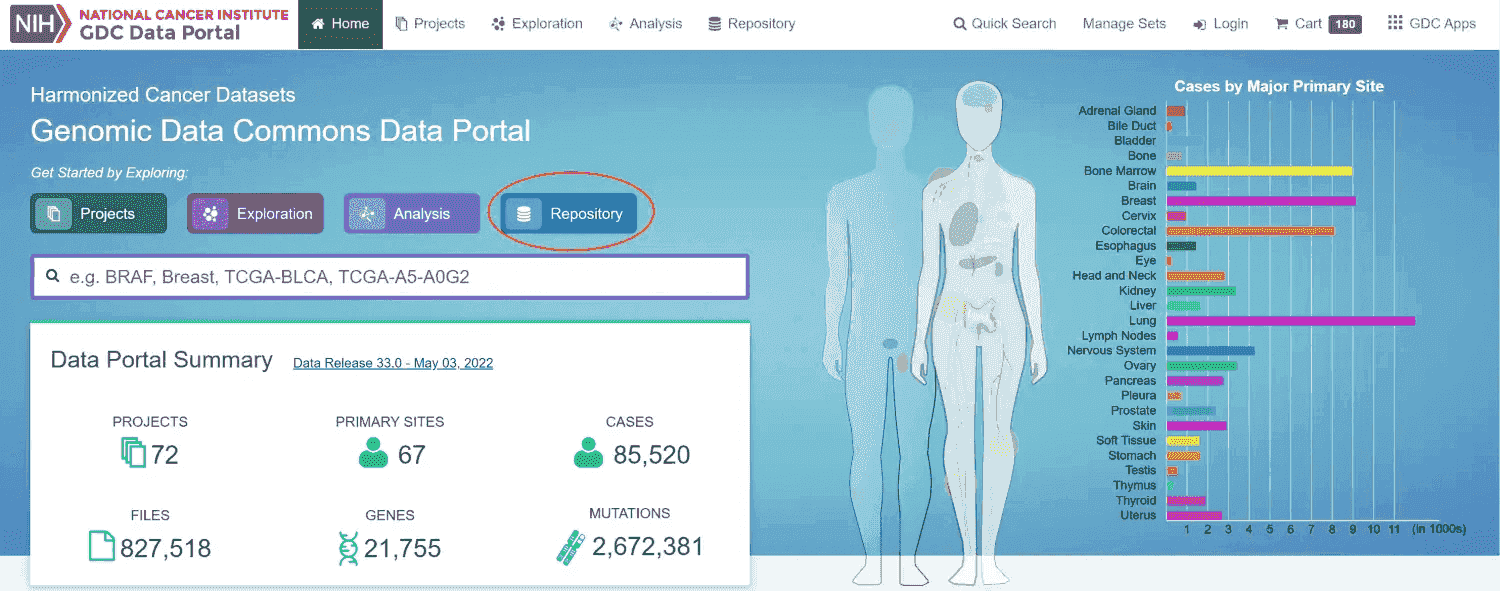Click the Login link
Viewport: 1500px width, 591px height.
pos(1221,23)
